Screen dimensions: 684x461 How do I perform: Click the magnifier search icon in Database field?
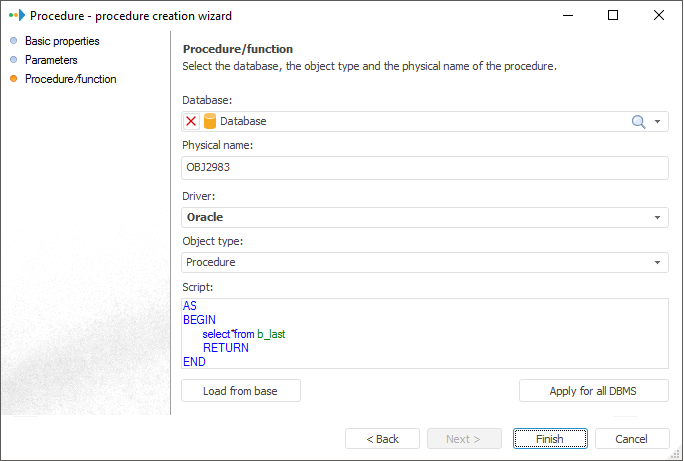(x=638, y=121)
